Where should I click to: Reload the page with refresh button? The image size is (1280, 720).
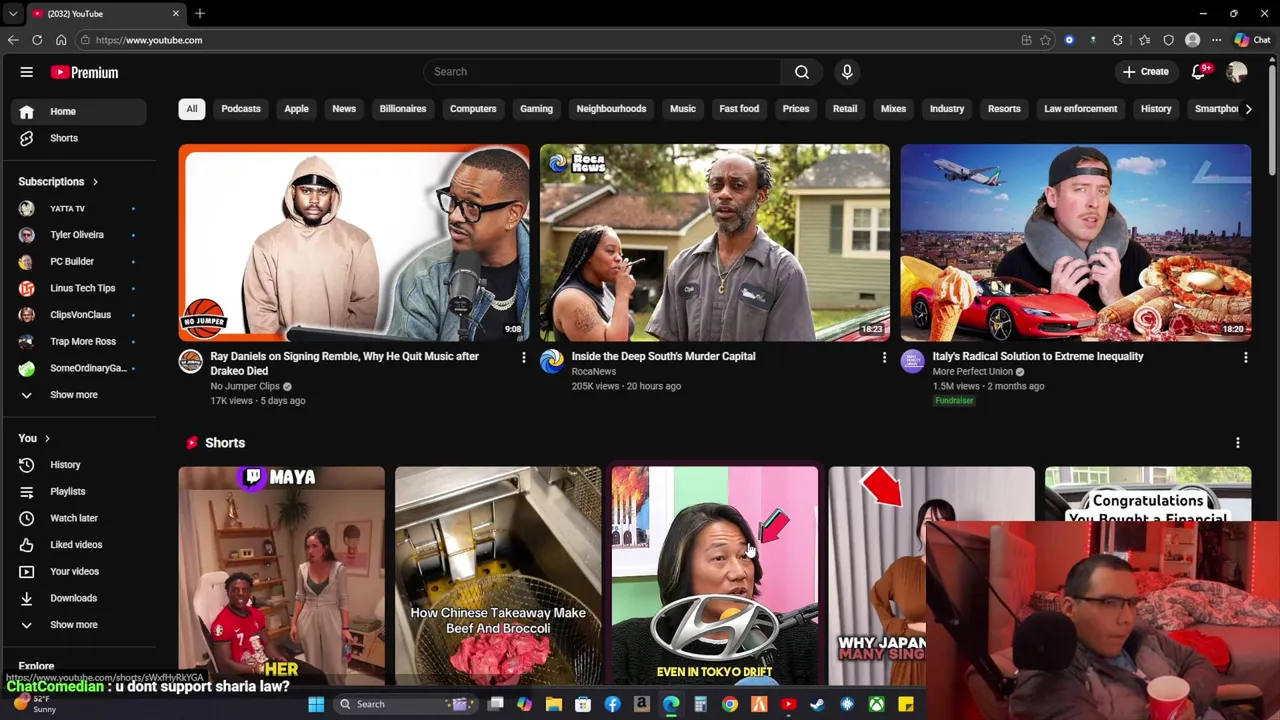37,40
